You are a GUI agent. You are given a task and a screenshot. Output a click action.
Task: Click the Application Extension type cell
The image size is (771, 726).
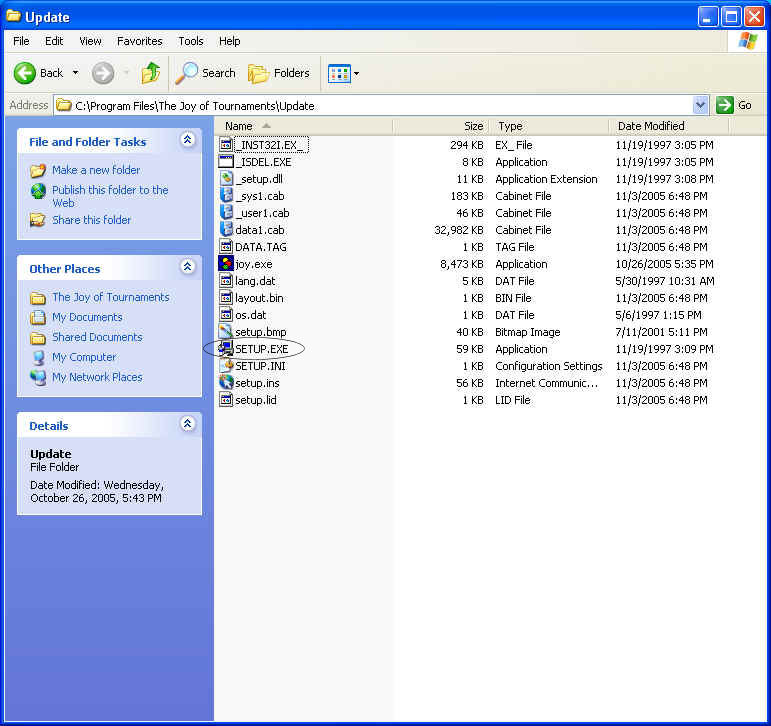click(x=546, y=179)
